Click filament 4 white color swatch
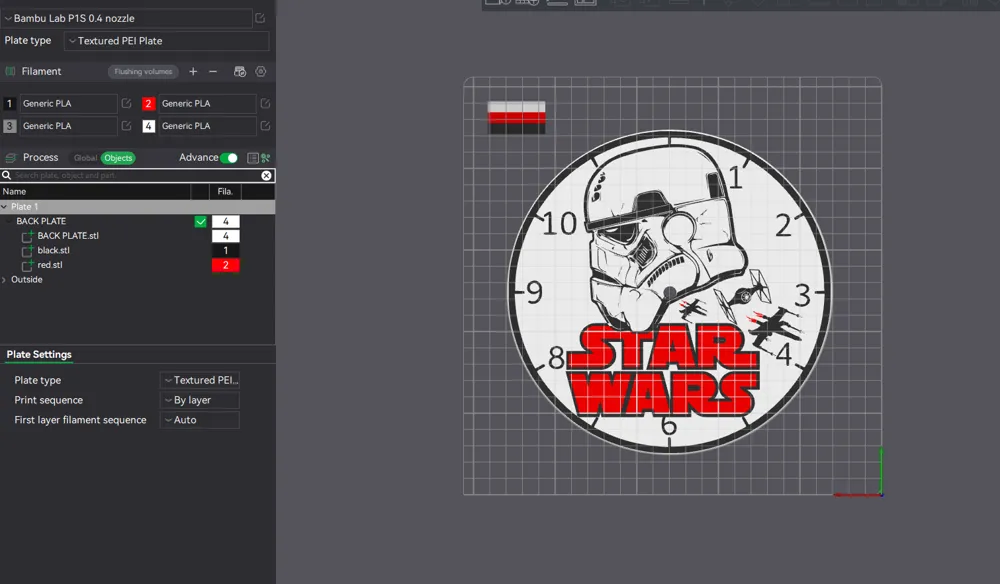 click(148, 126)
